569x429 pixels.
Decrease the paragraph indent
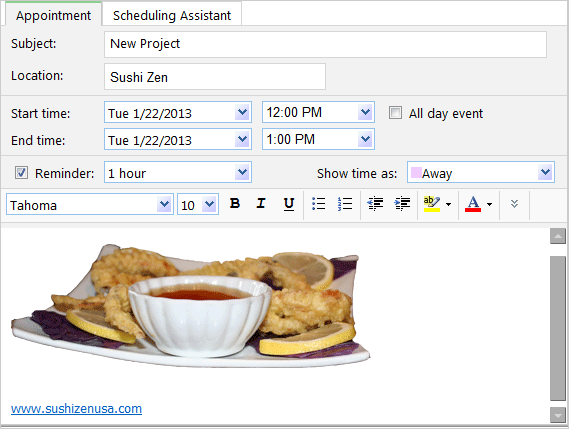tap(375, 204)
